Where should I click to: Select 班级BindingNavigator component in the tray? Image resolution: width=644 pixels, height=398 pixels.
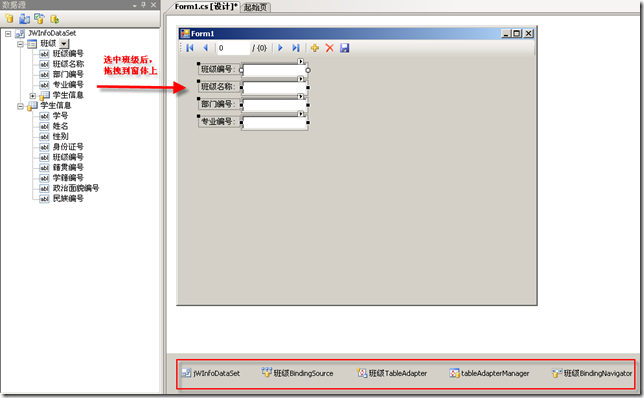(592, 373)
